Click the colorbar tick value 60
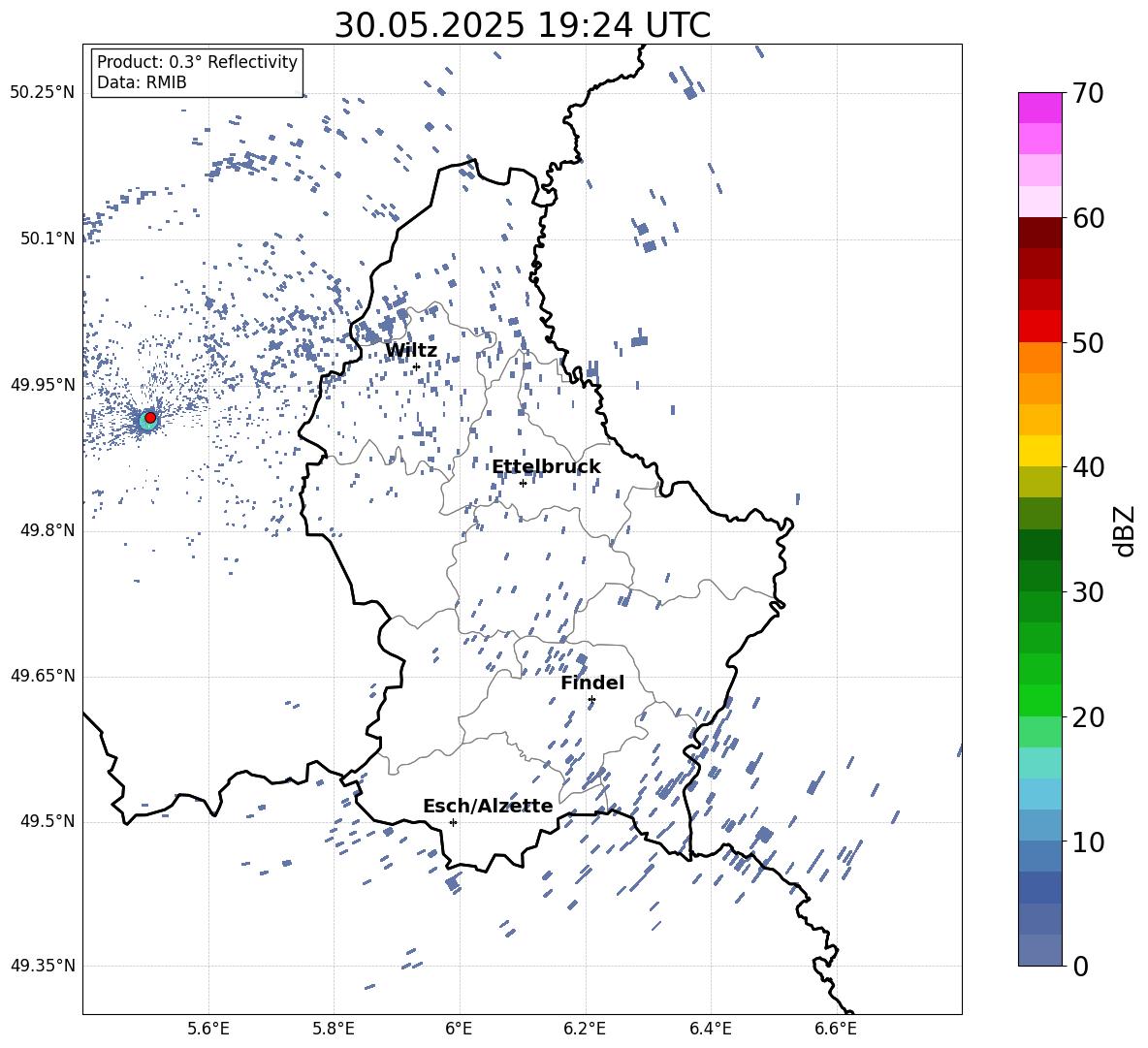 [1088, 218]
